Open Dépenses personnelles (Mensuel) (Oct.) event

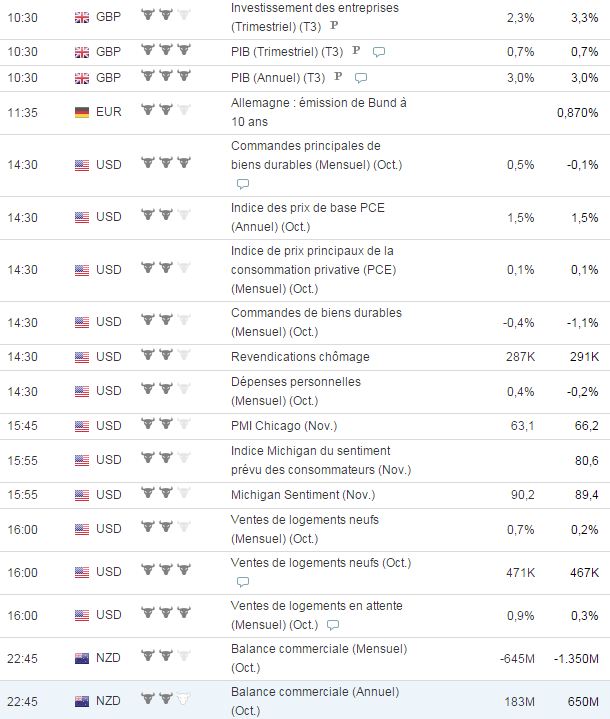coord(296,391)
